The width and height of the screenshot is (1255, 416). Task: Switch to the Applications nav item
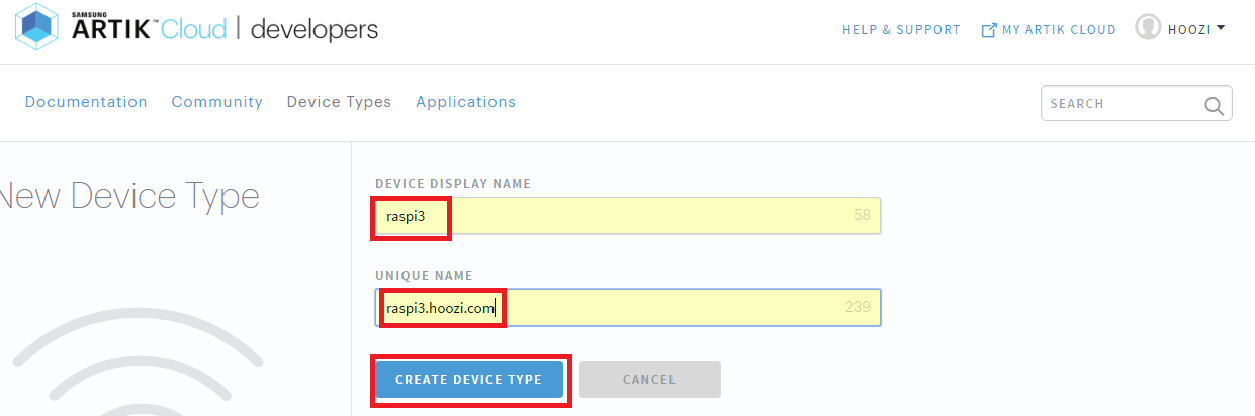[466, 102]
